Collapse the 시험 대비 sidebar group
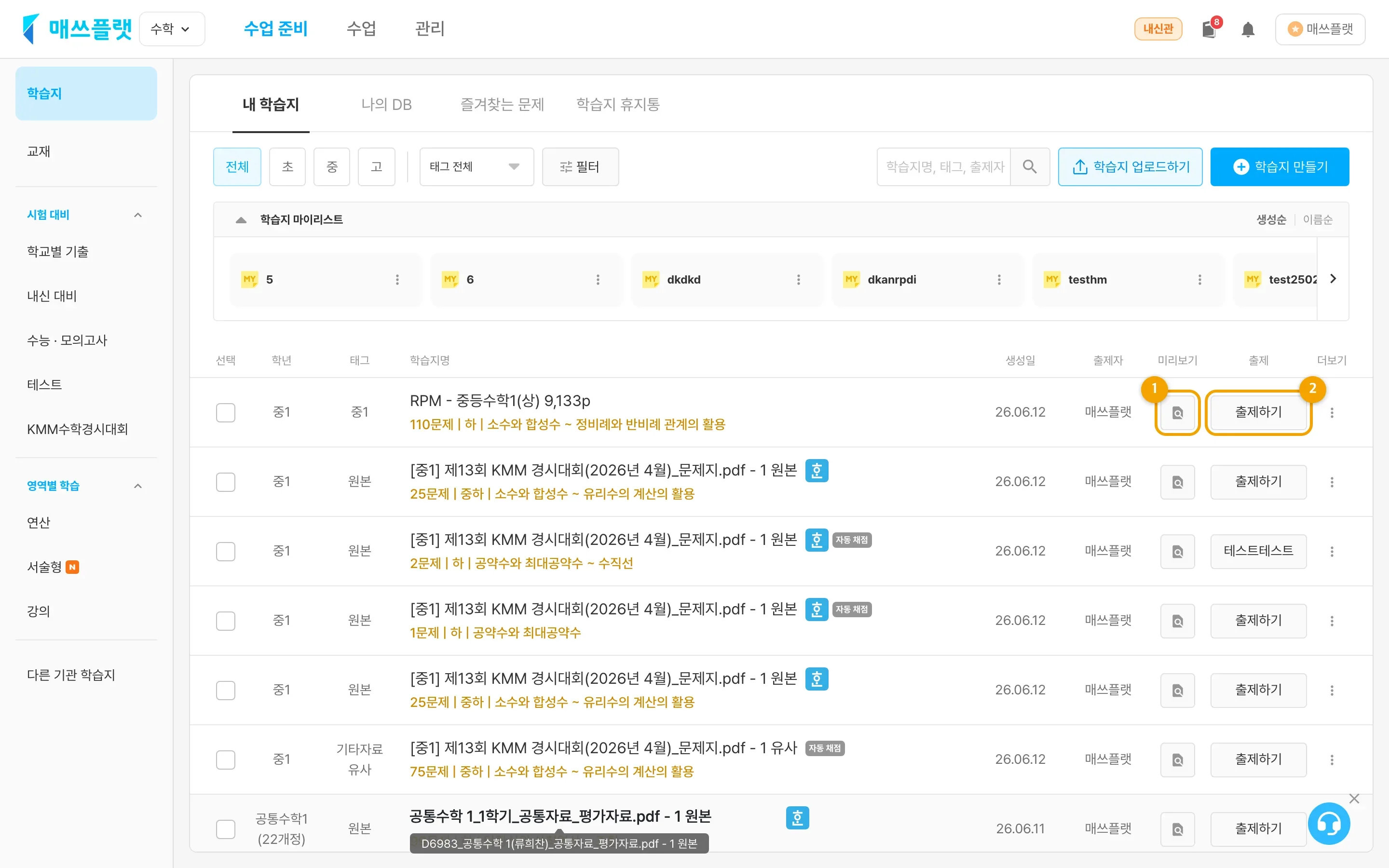Screen dimensions: 1389x868 pos(138,215)
